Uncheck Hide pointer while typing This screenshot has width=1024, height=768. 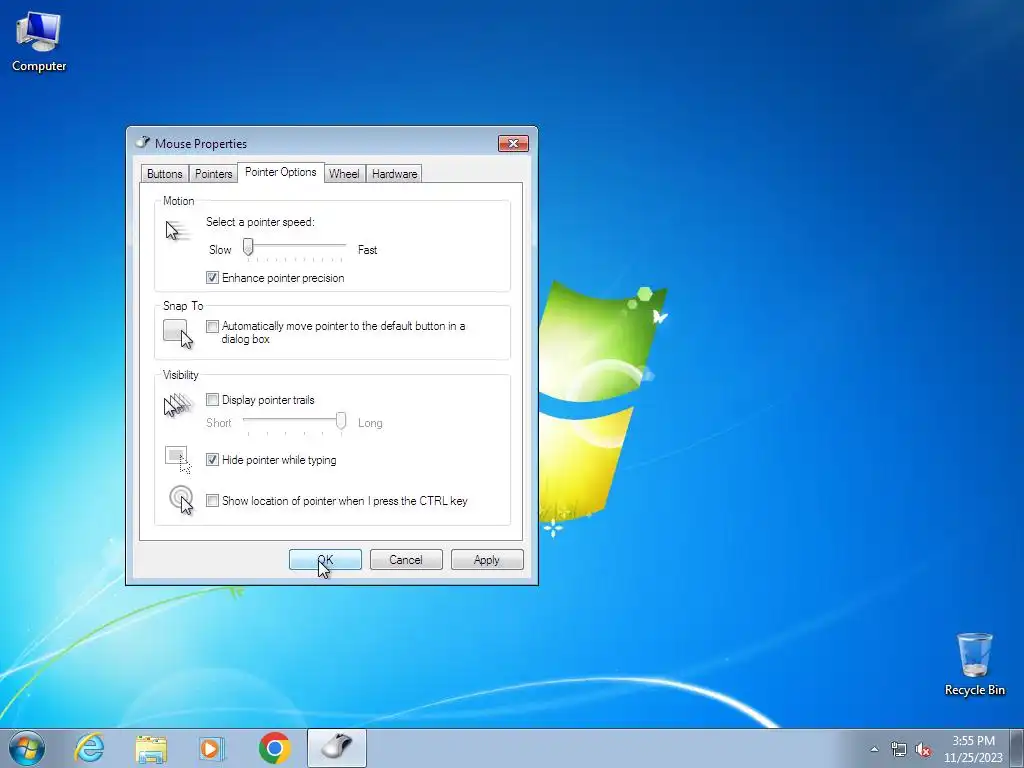(x=212, y=460)
